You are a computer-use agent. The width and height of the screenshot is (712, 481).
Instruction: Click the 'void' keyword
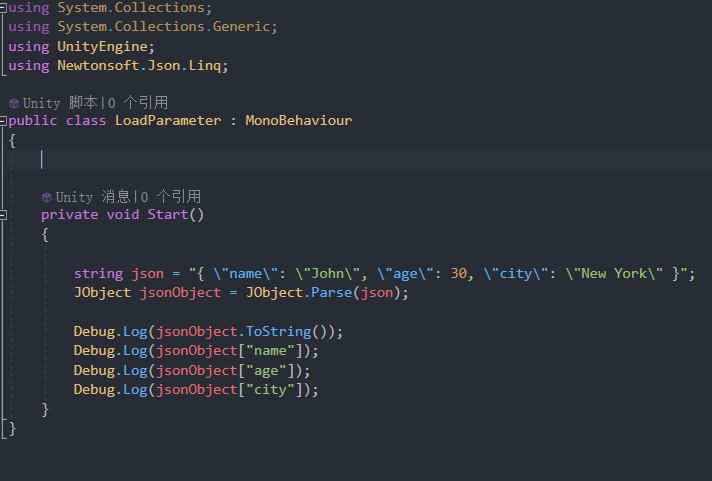123,214
